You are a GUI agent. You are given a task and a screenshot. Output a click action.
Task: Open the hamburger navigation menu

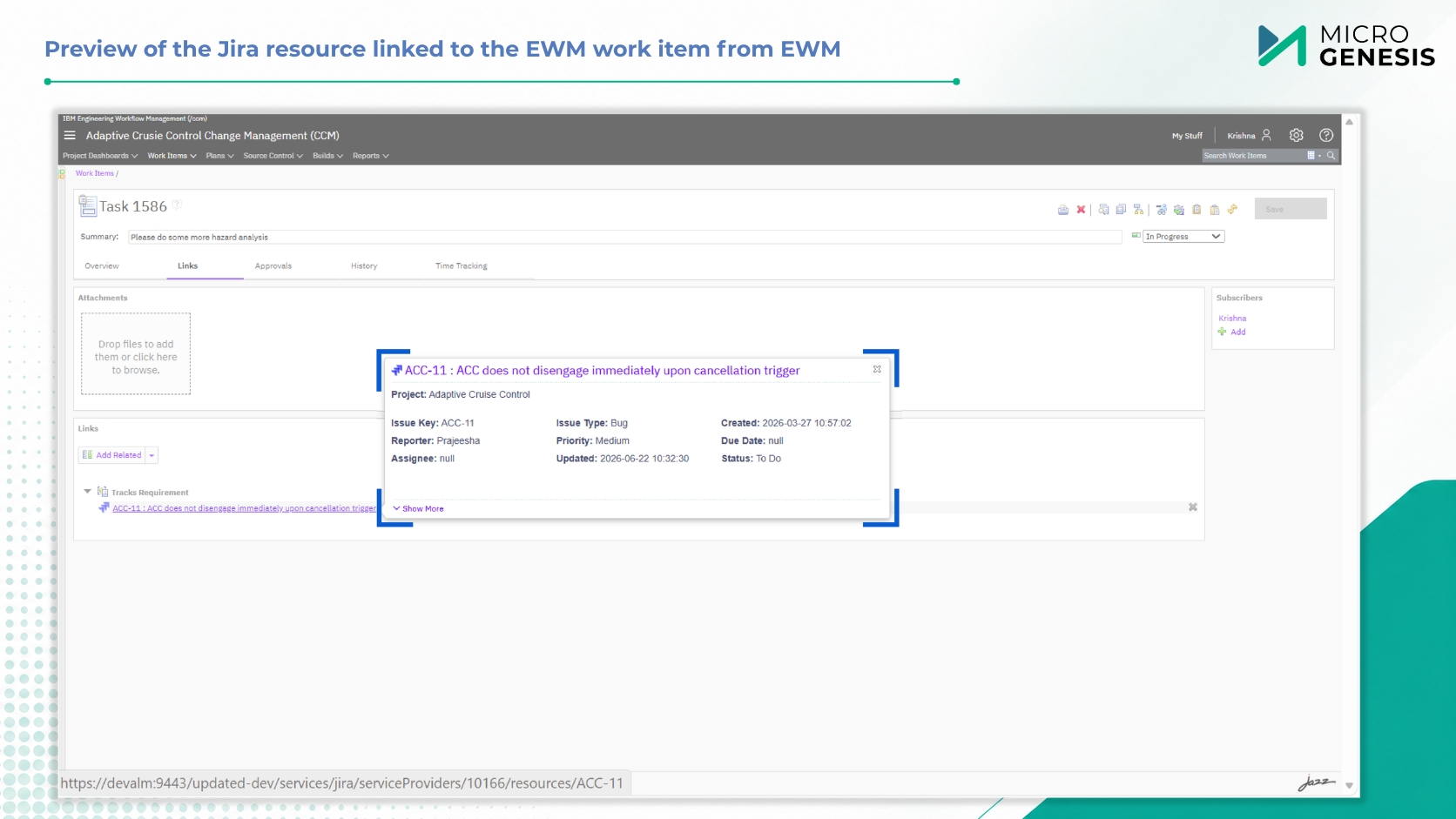[x=70, y=136]
